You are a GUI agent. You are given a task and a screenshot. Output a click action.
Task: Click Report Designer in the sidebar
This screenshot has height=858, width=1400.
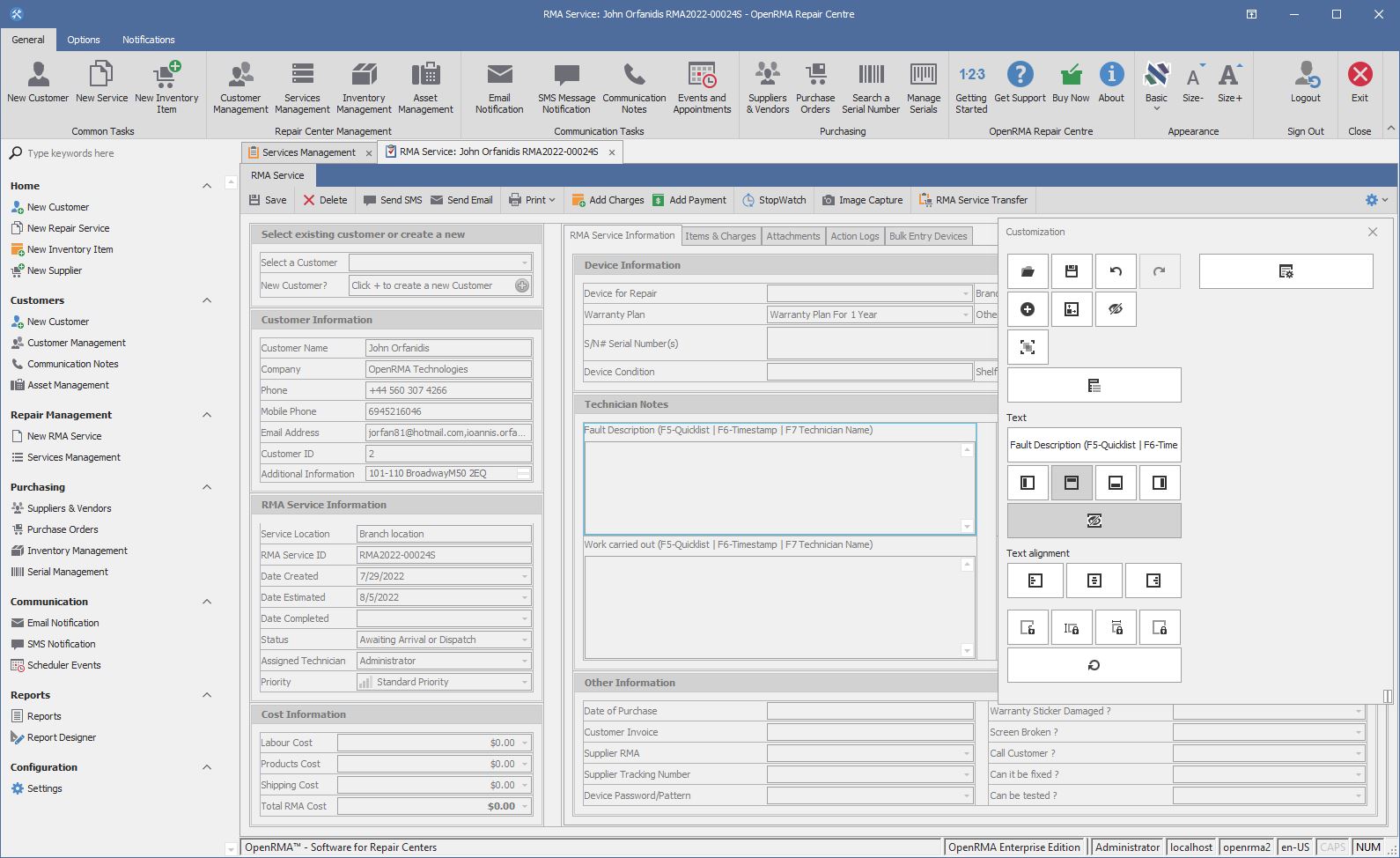[x=62, y=737]
